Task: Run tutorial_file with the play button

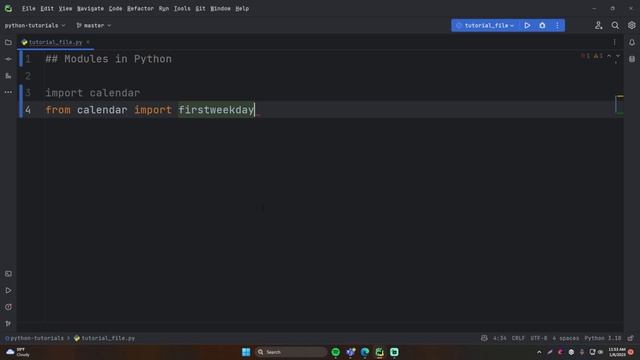Action: tap(527, 25)
